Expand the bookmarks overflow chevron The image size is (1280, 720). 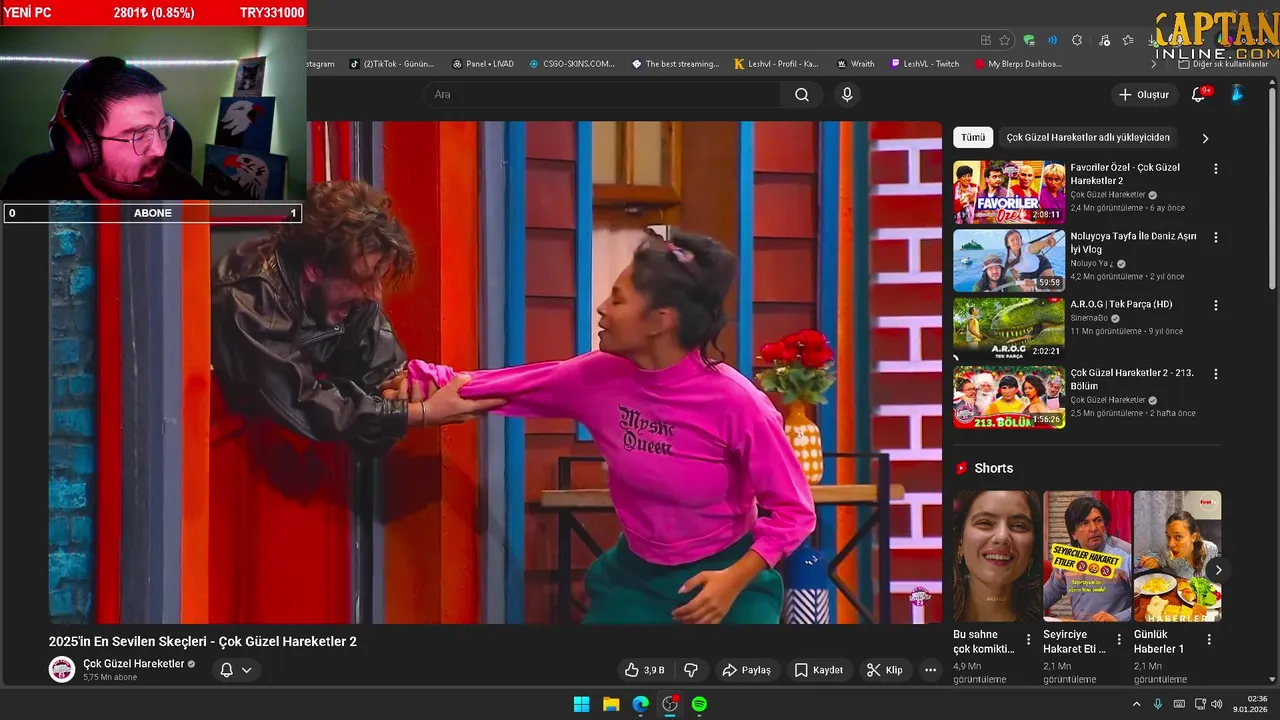click(x=1153, y=64)
